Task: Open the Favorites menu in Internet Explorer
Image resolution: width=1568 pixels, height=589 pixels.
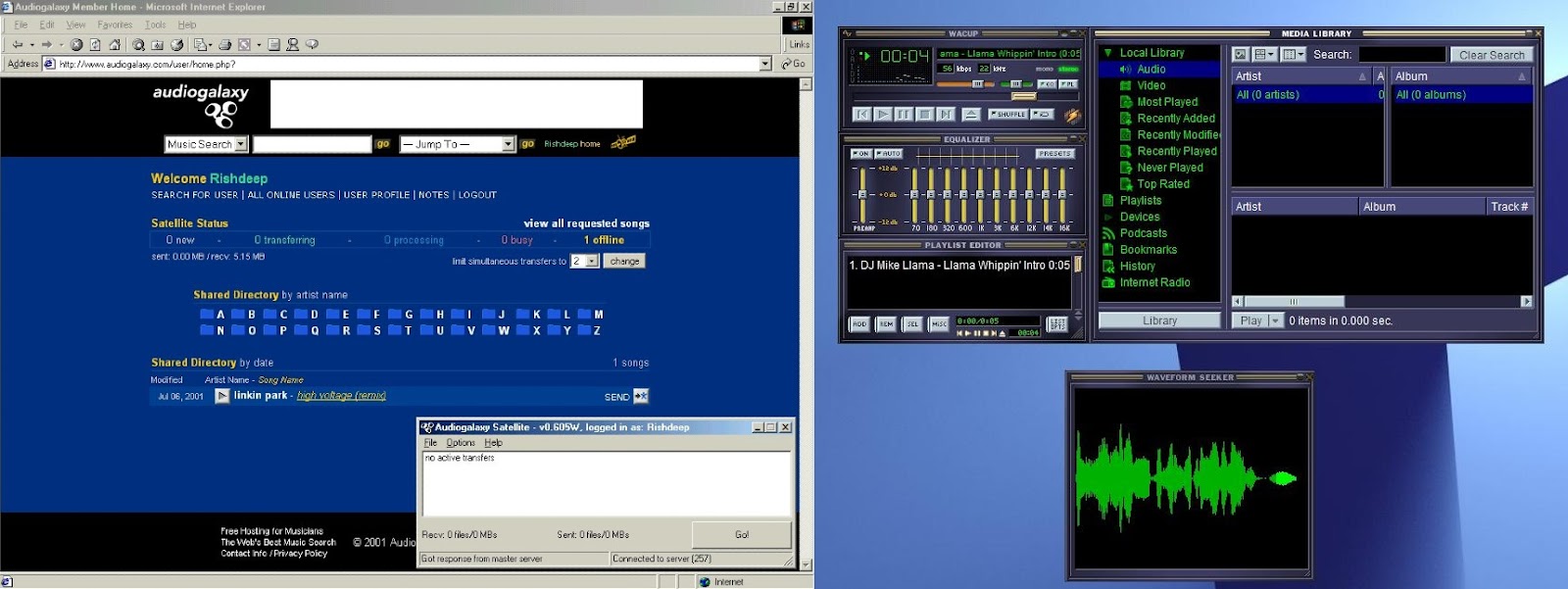Action: pyautogui.click(x=115, y=25)
